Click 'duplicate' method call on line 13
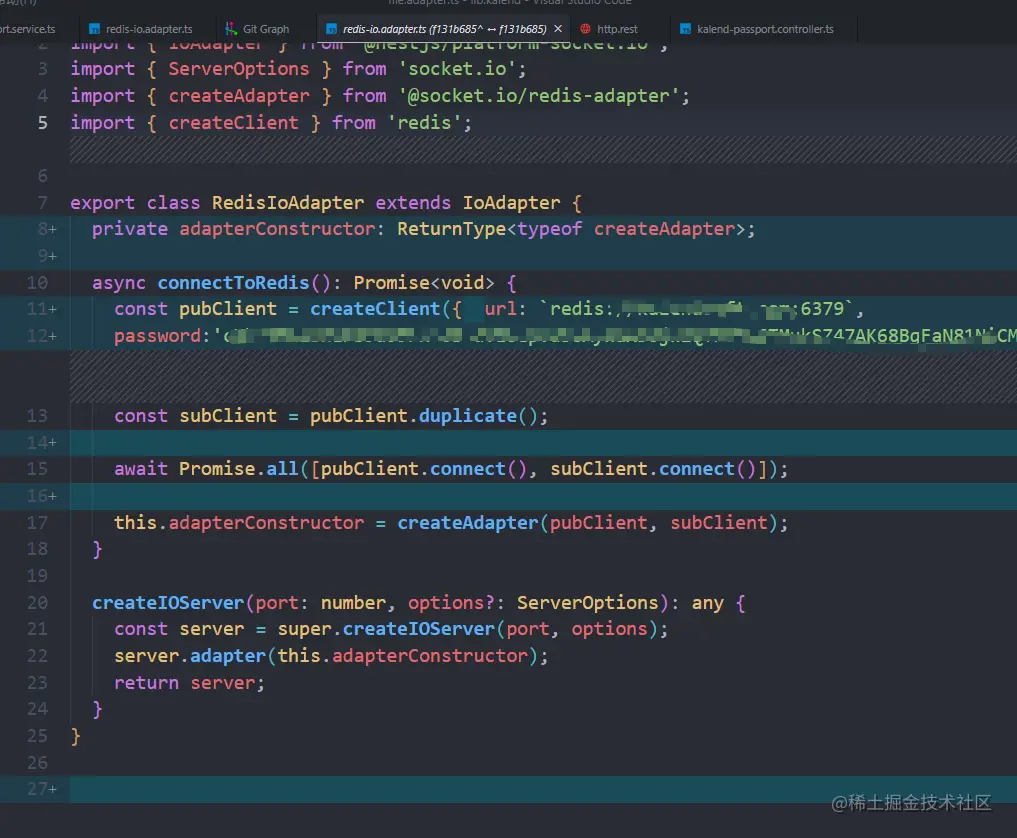Image resolution: width=1017 pixels, height=838 pixels. (x=468, y=416)
